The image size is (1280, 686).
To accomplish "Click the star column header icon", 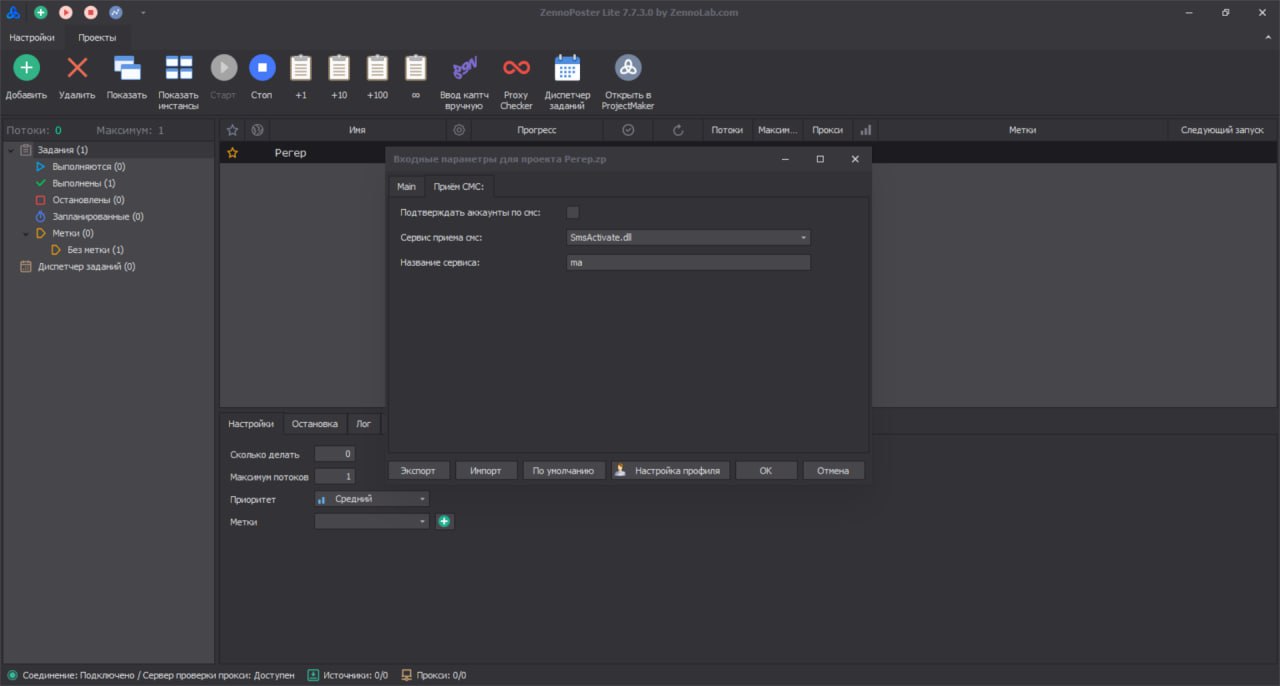I will click(233, 130).
